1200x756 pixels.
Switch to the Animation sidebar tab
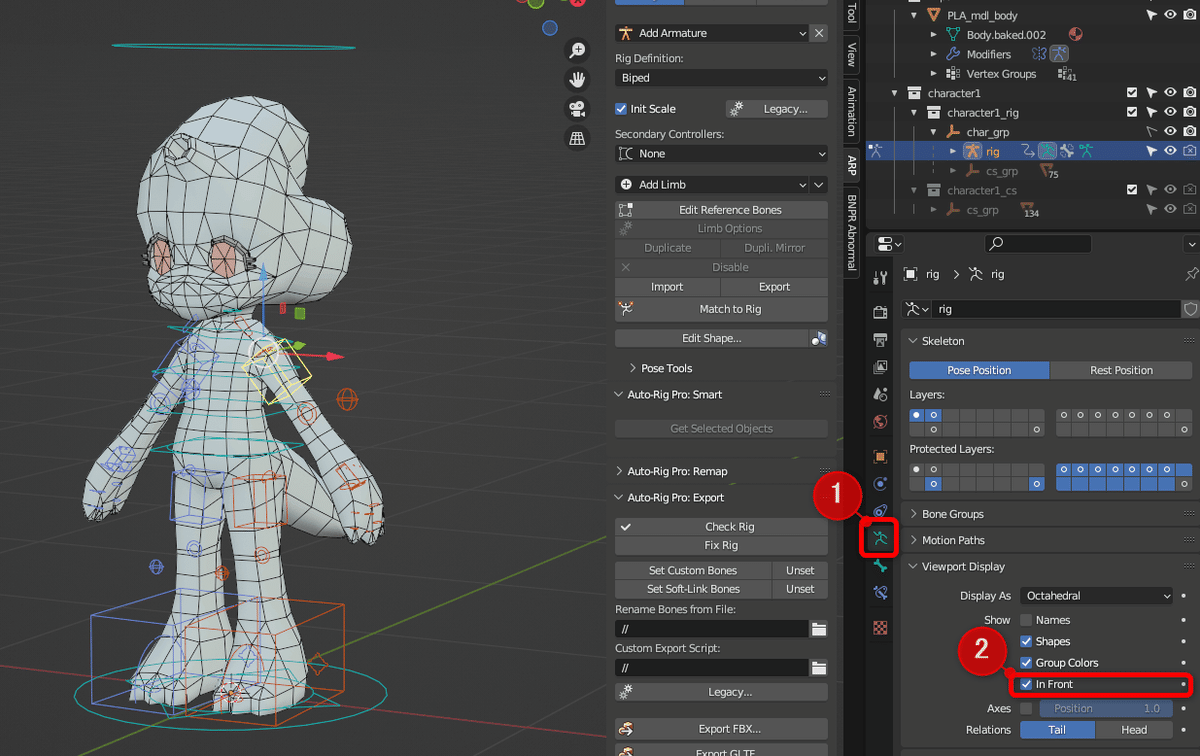851,111
